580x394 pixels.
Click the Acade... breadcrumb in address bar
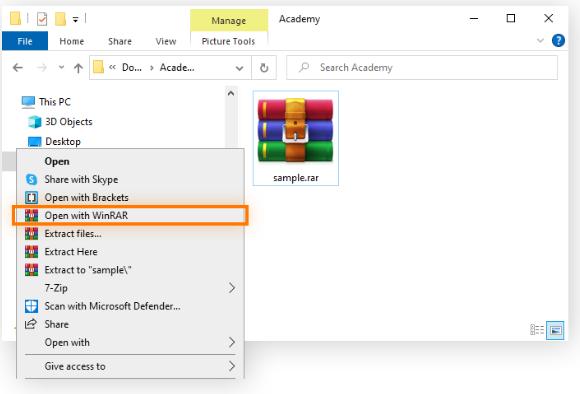177,68
